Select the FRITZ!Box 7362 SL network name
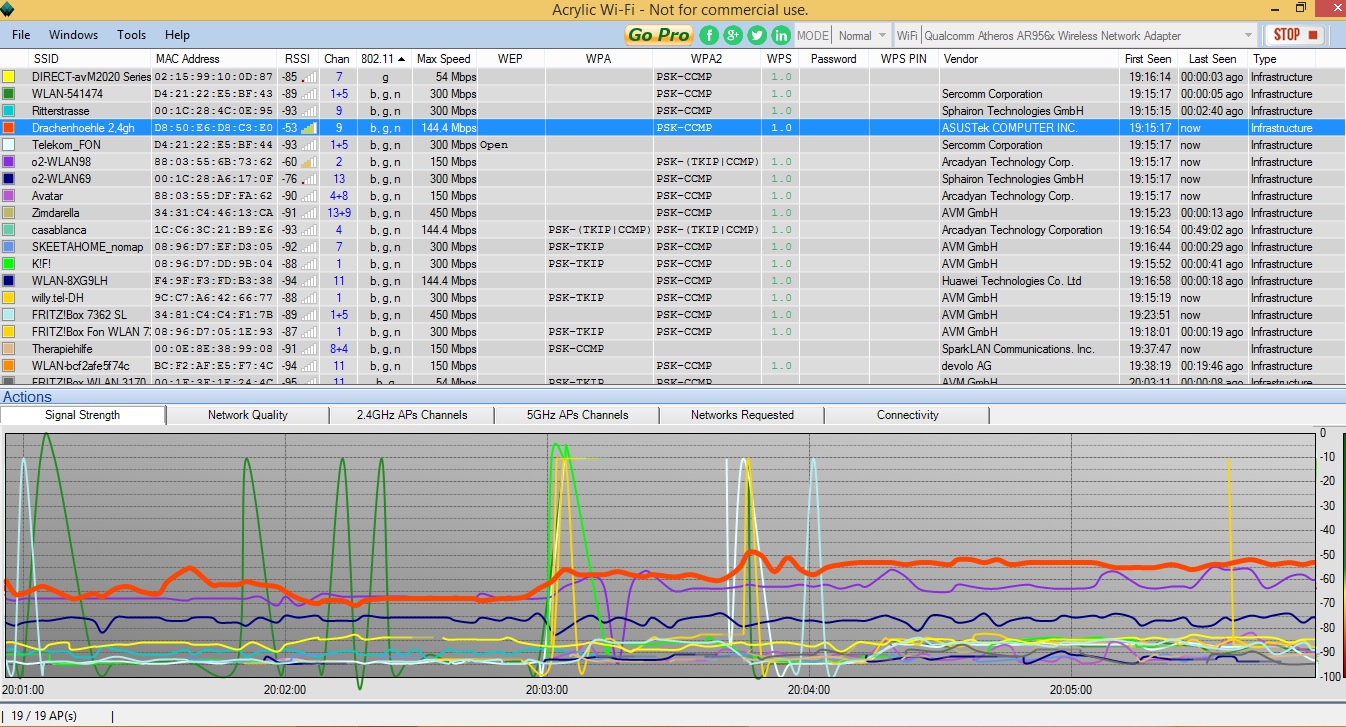Screen dimensions: 1346x727 pos(79,315)
